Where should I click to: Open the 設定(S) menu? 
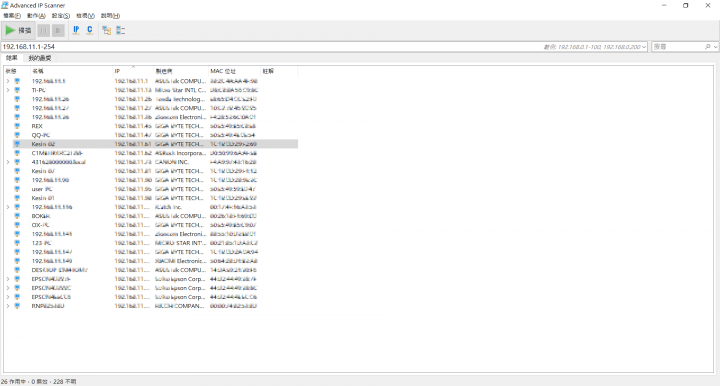point(61,16)
